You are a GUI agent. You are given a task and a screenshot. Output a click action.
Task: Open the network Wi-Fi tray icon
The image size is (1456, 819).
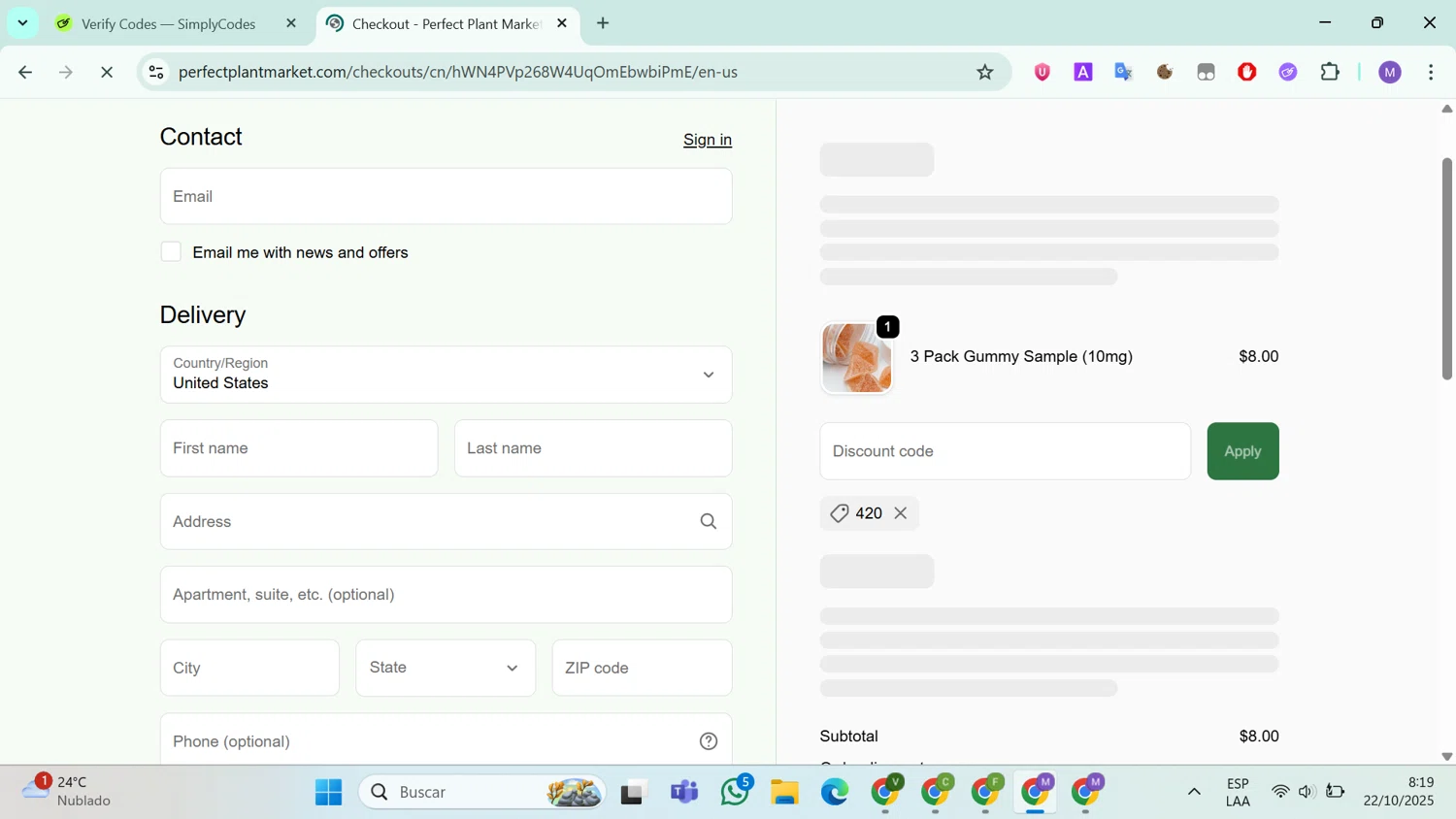tap(1280, 792)
